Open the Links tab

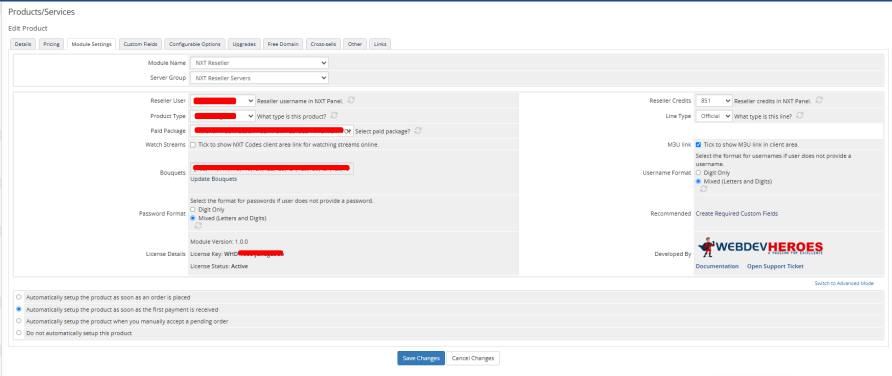[x=380, y=44]
